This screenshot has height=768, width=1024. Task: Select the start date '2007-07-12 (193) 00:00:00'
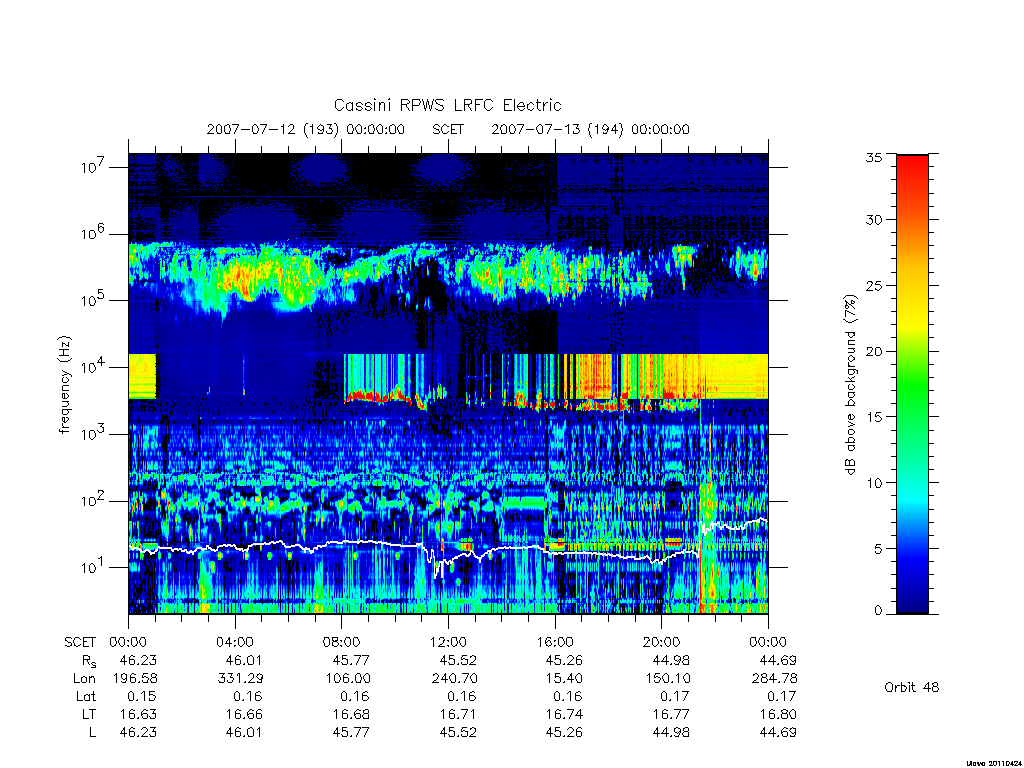306,129
